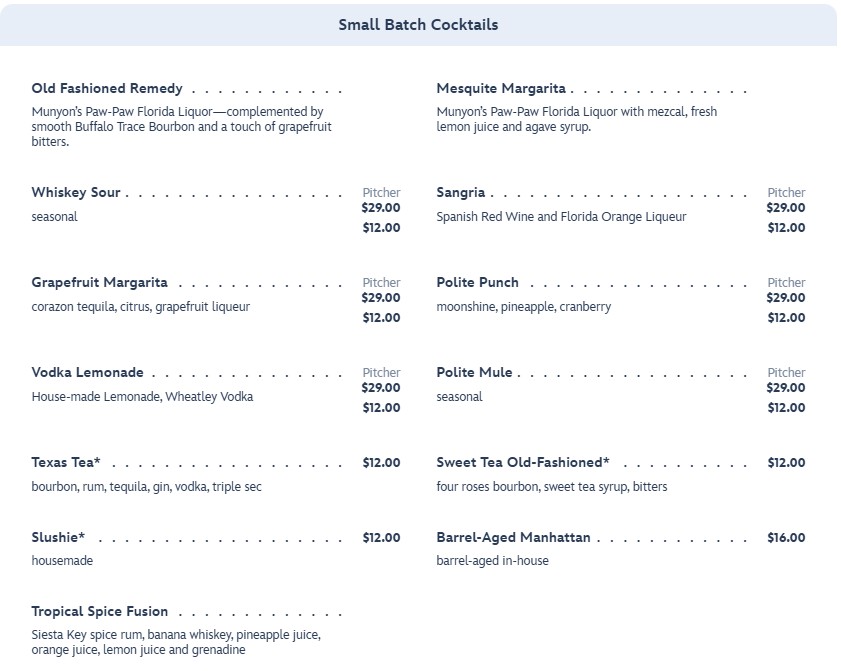Choose the Grapefruit Margarita item title
The image size is (841, 671).
tap(100, 283)
